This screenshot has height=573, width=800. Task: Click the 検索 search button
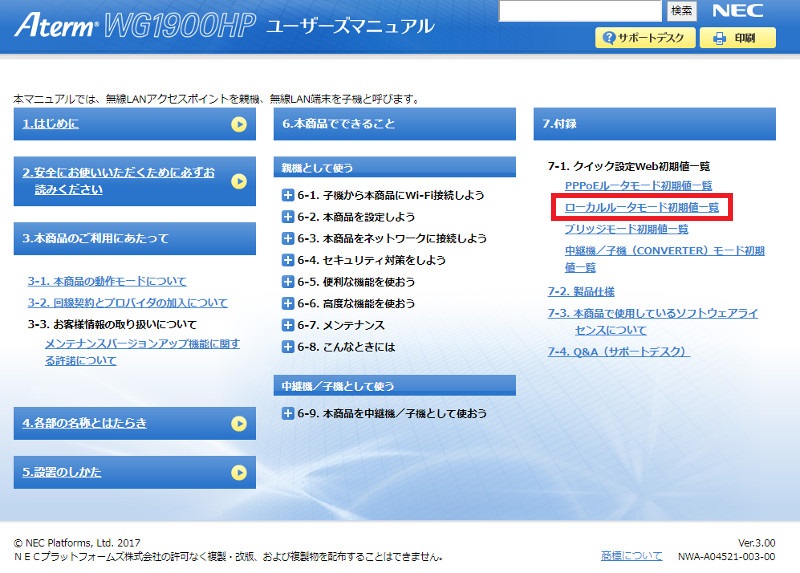682,11
